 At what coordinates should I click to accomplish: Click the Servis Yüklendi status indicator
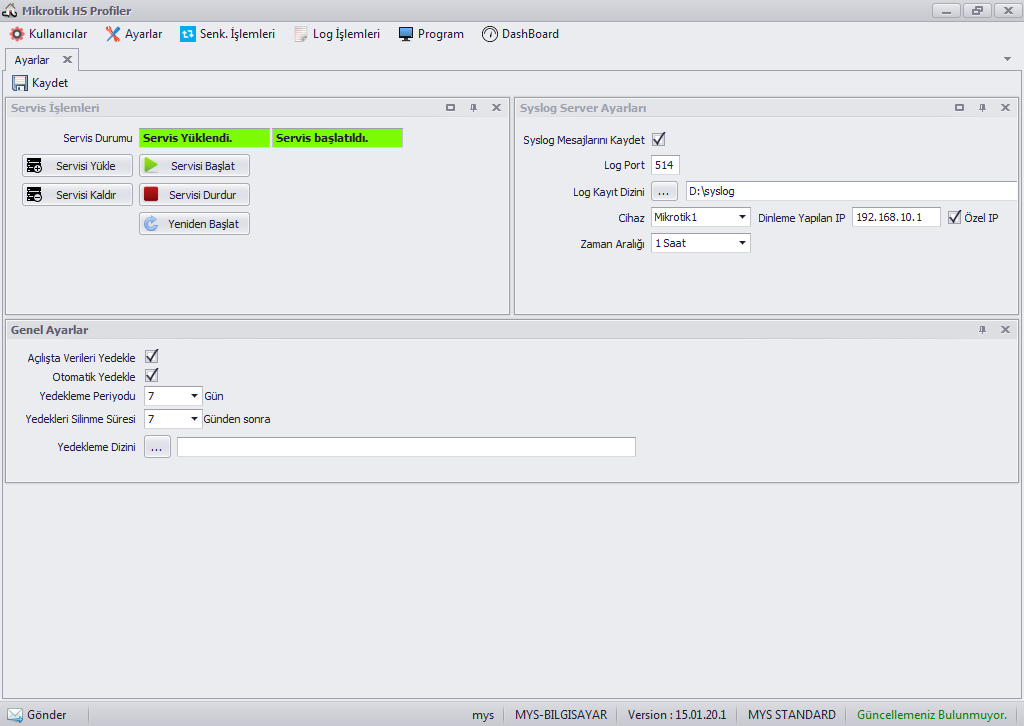(204, 138)
